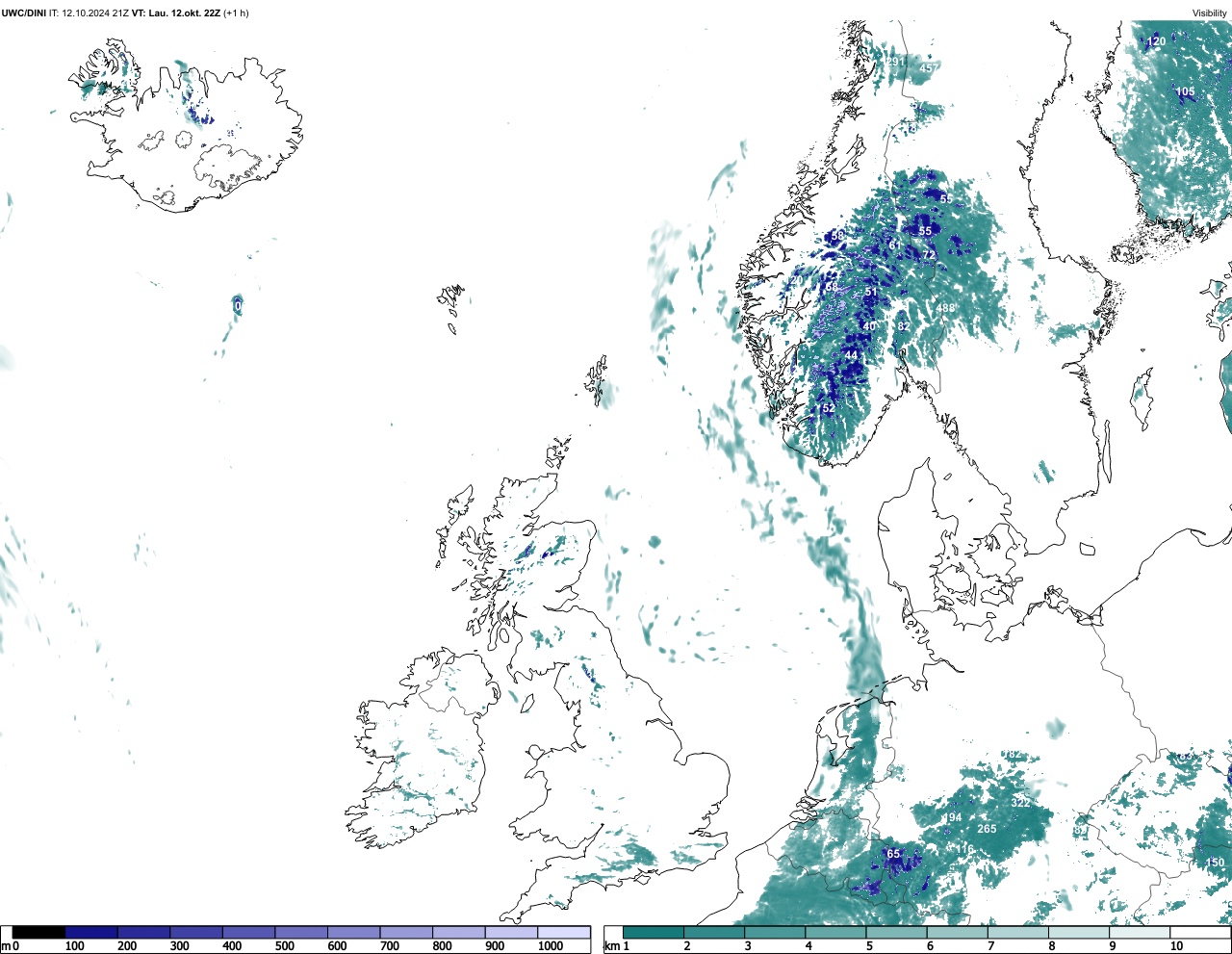Select the '105' value over Finland
Screen dimensions: 1232x954
coord(1185,92)
